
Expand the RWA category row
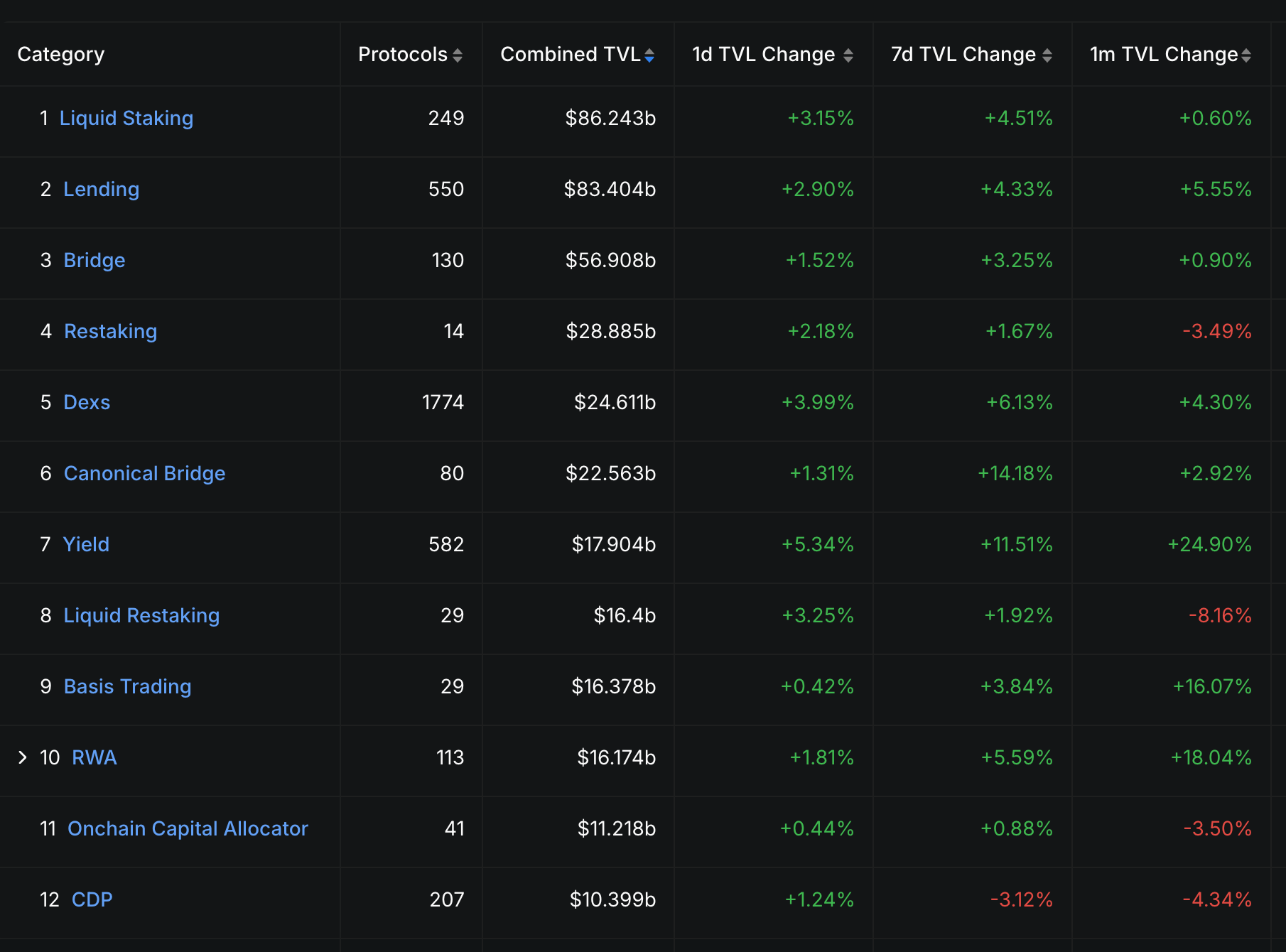tap(23, 757)
